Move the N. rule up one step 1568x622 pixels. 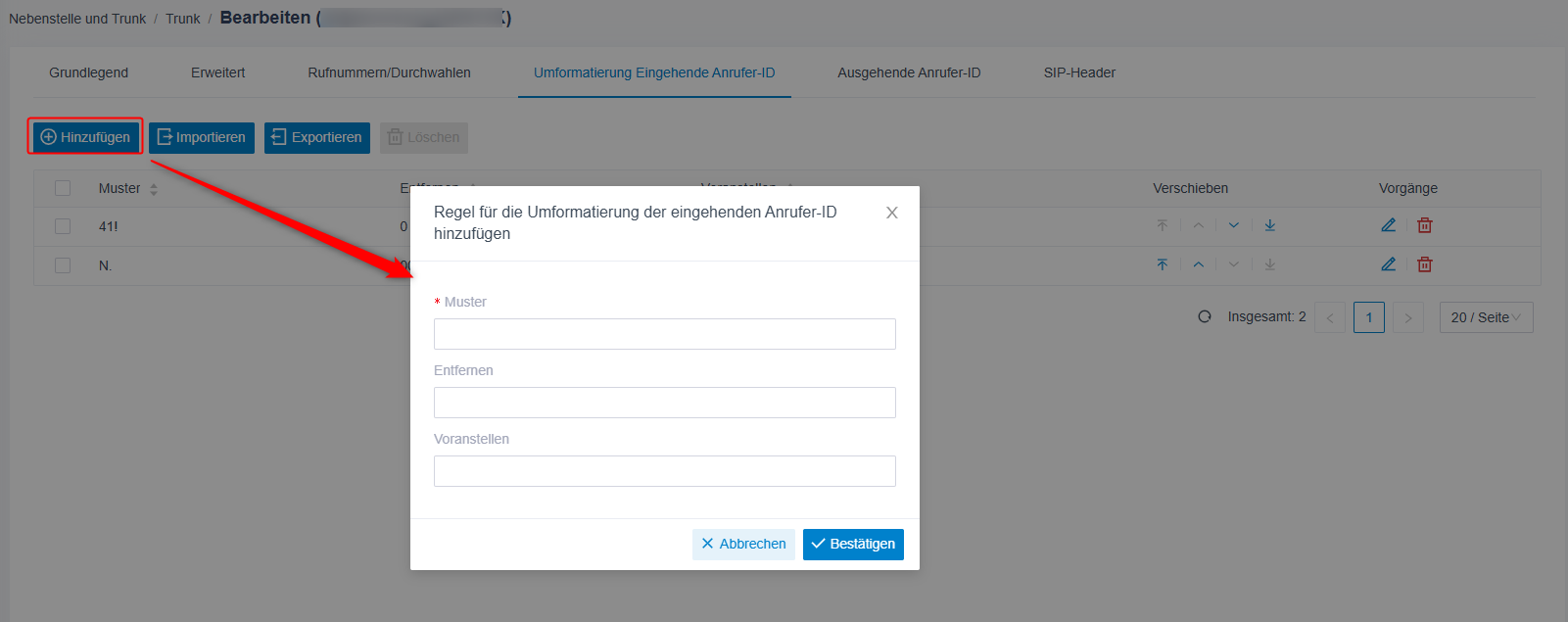click(x=1199, y=264)
